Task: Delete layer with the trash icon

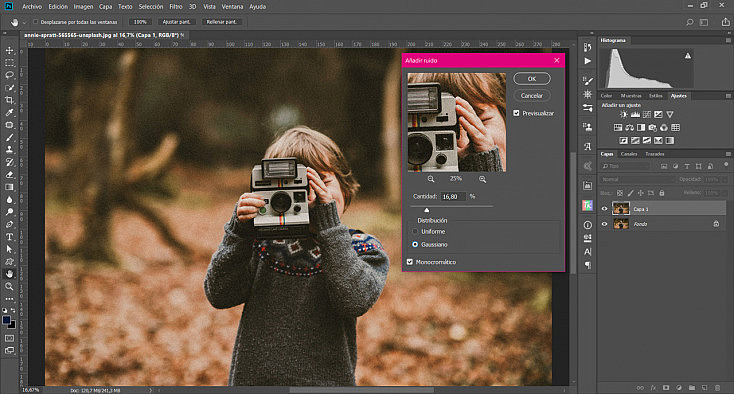Action: [x=717, y=388]
